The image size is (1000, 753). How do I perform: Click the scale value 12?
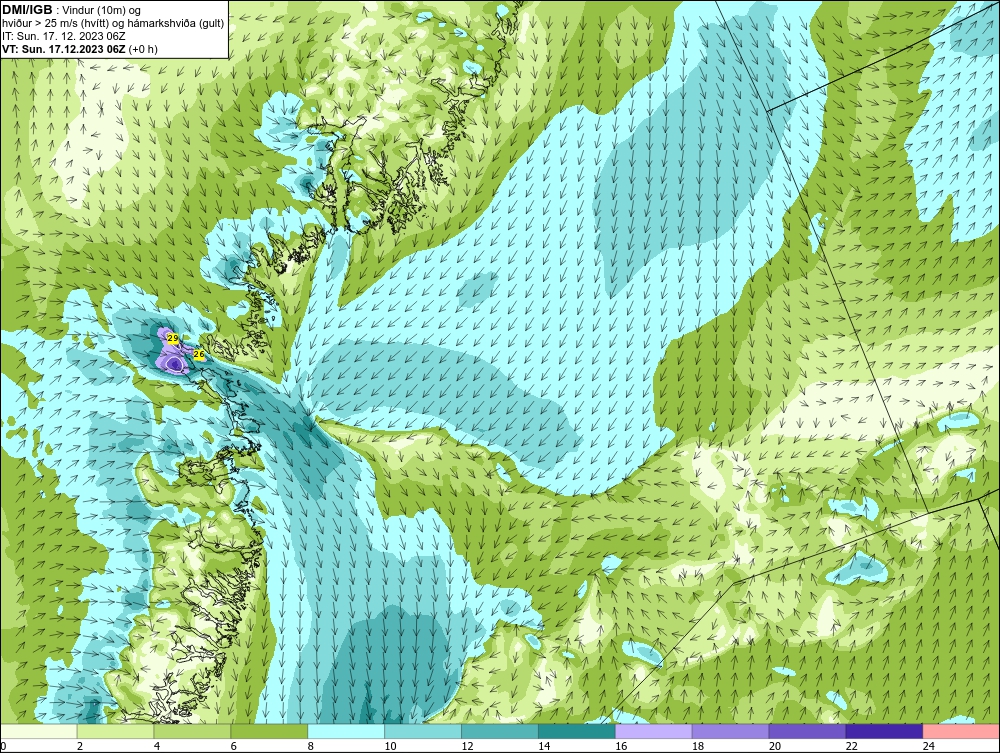tap(467, 746)
